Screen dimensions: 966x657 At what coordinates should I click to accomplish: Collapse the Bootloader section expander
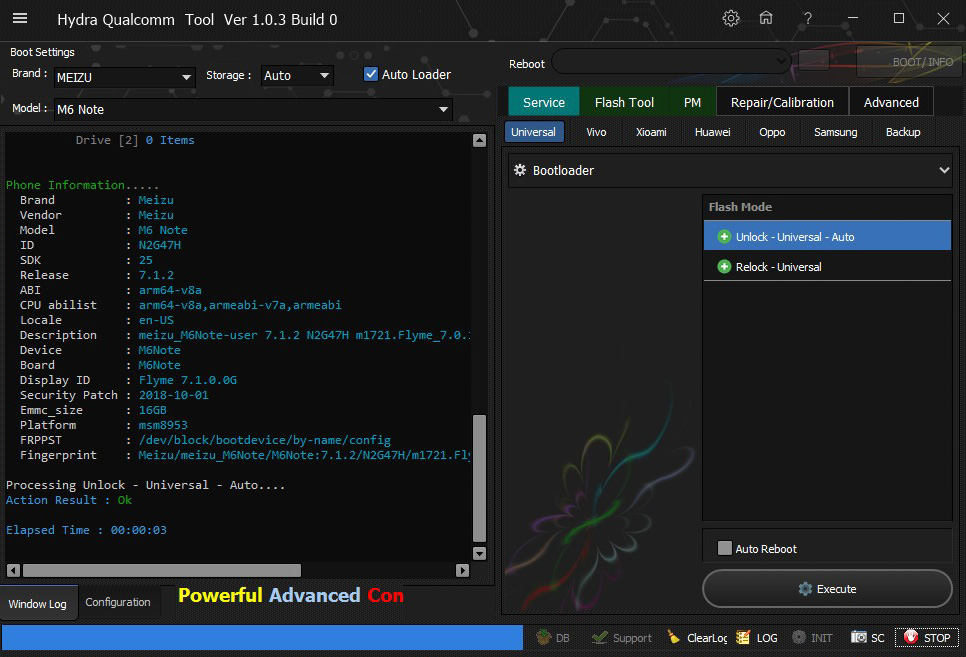pyautogui.click(x=943, y=171)
